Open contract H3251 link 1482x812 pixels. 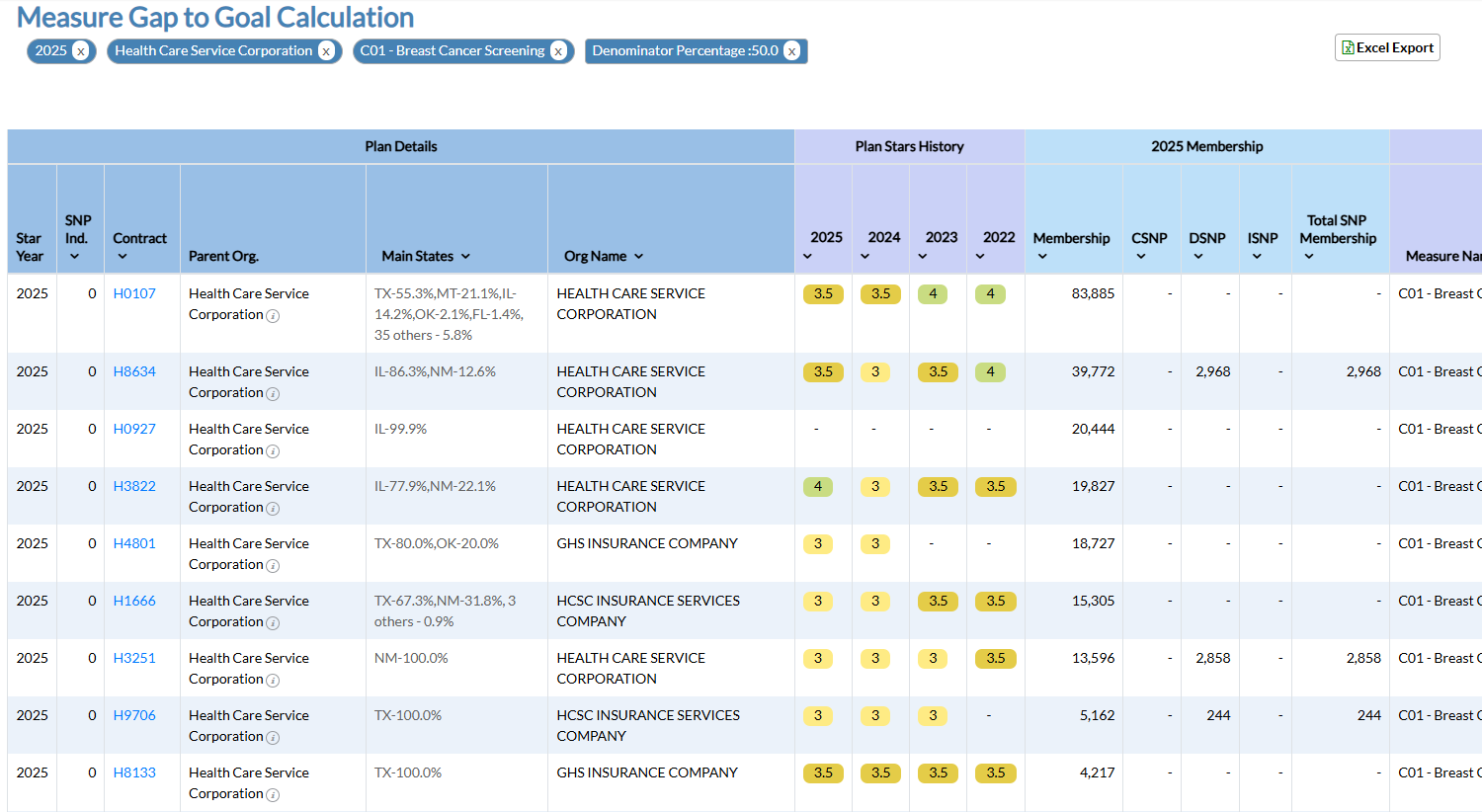point(134,658)
